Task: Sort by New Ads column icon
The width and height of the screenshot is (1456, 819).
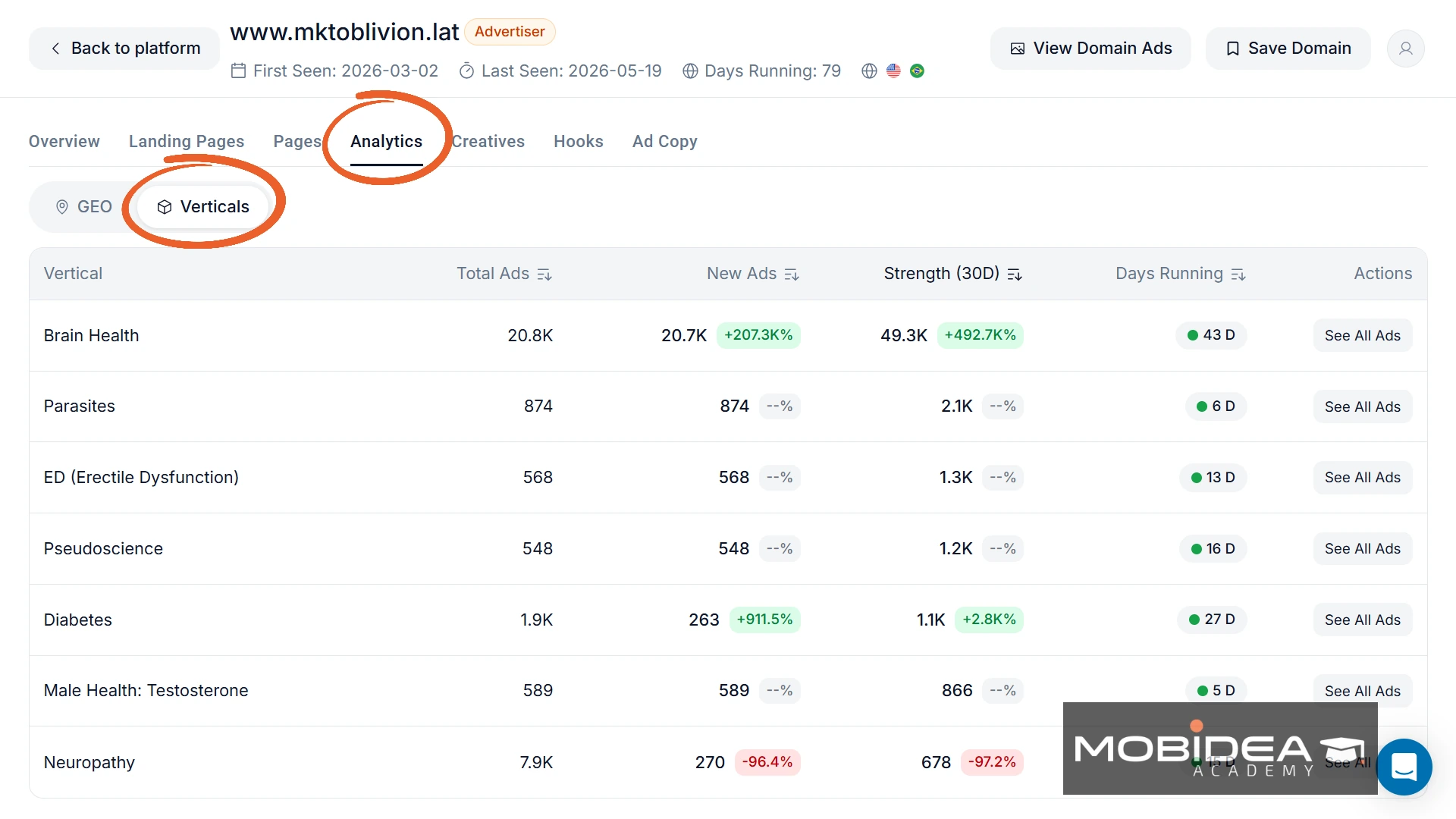Action: click(791, 275)
